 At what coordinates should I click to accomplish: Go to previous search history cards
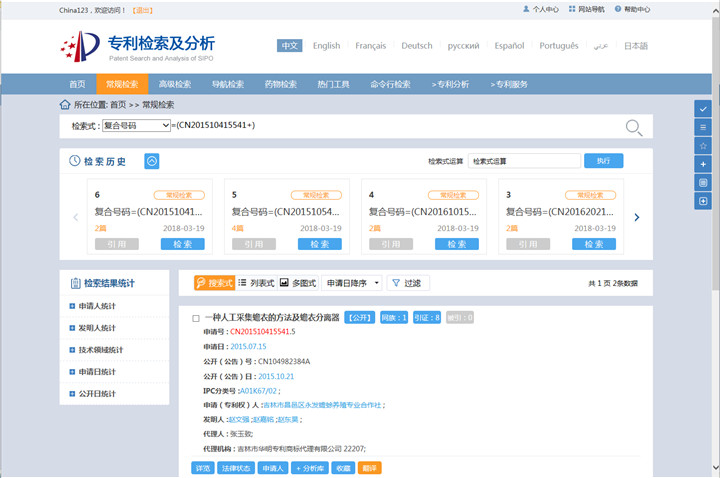point(75,217)
